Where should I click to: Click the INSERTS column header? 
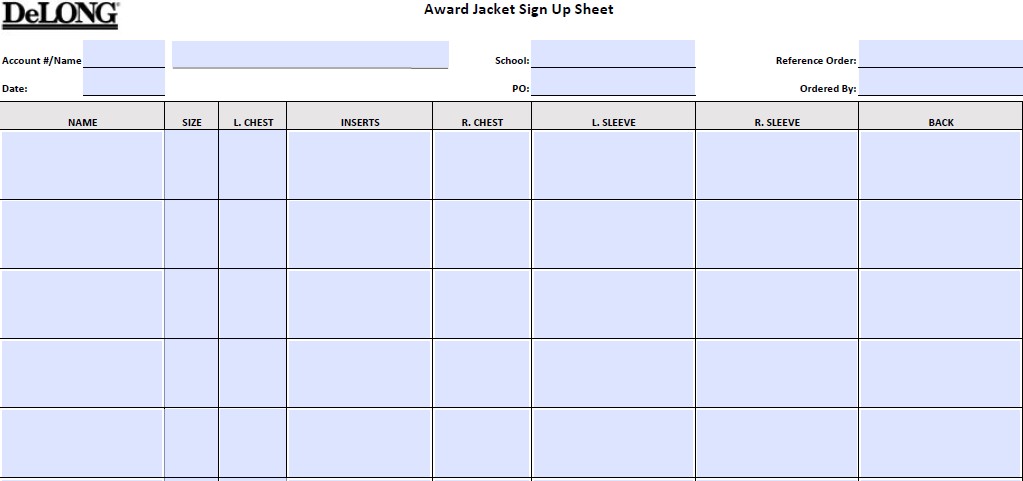pyautogui.click(x=360, y=122)
